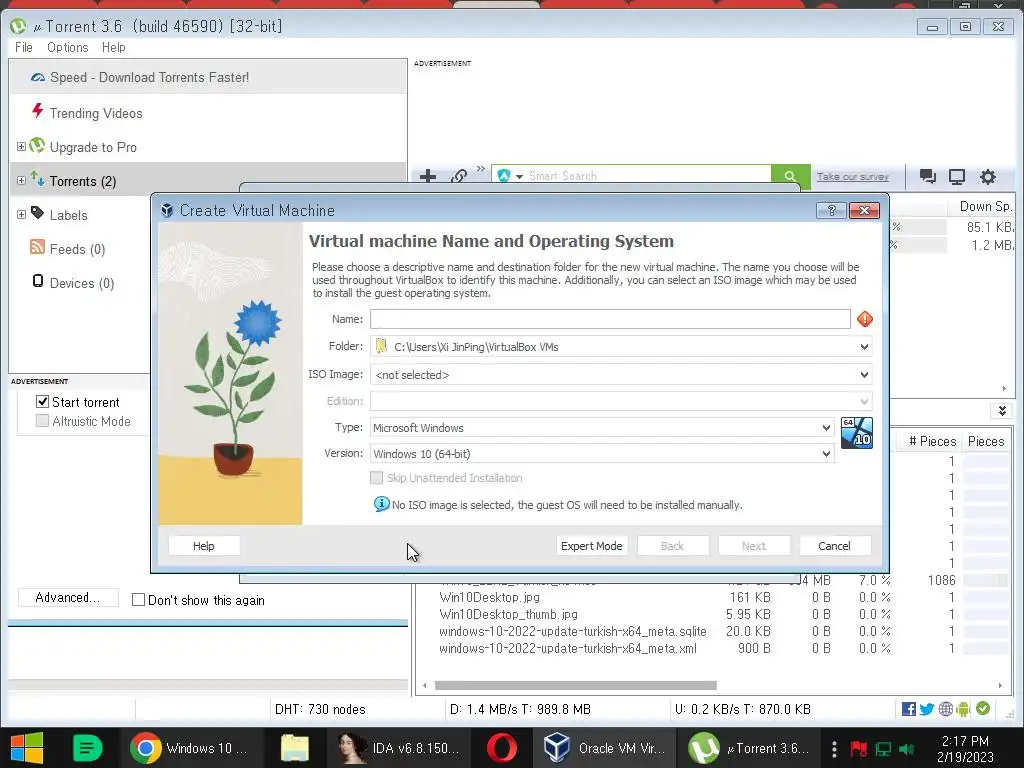Viewport: 1024px width, 768px height.
Task: Cancel the Create Virtual Machine dialog
Action: click(x=835, y=545)
